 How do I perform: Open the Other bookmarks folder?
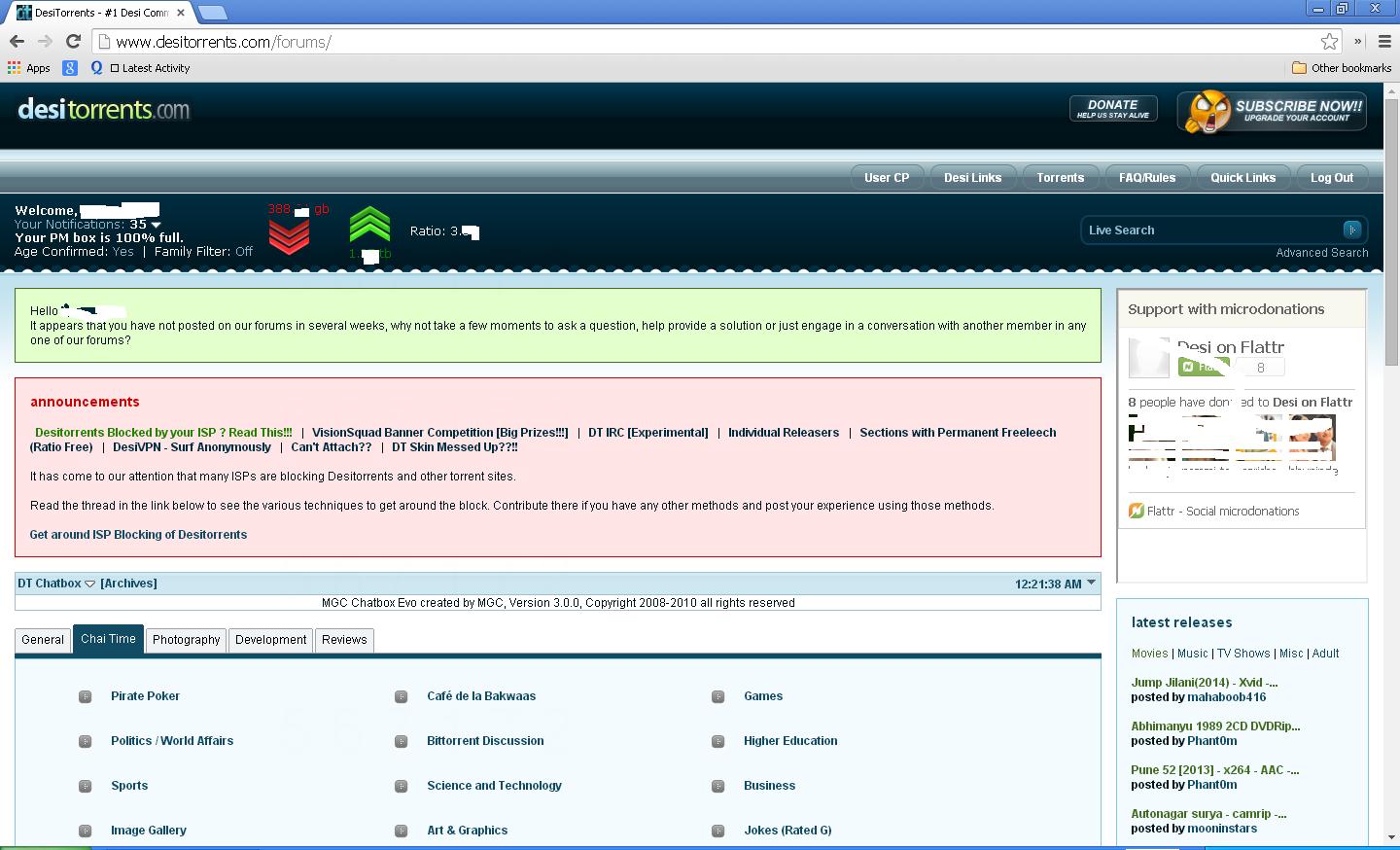pos(1342,68)
